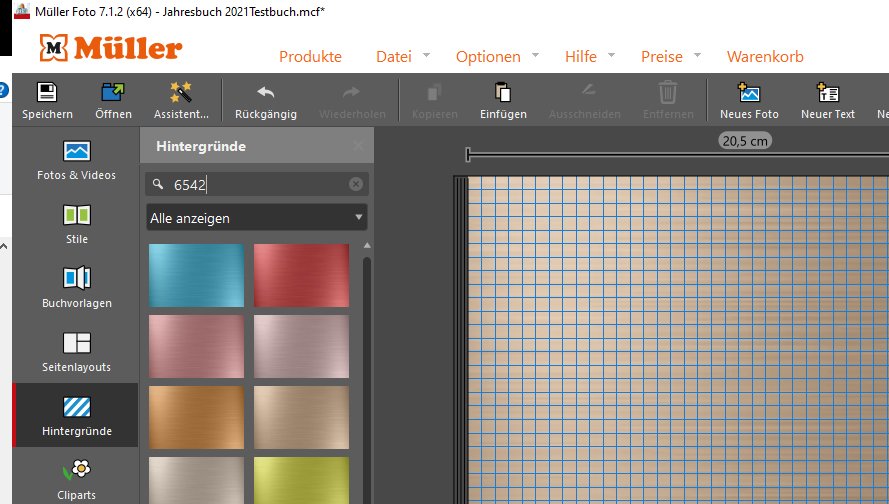
Task: Add a picture with Neues Foto
Action: point(749,94)
